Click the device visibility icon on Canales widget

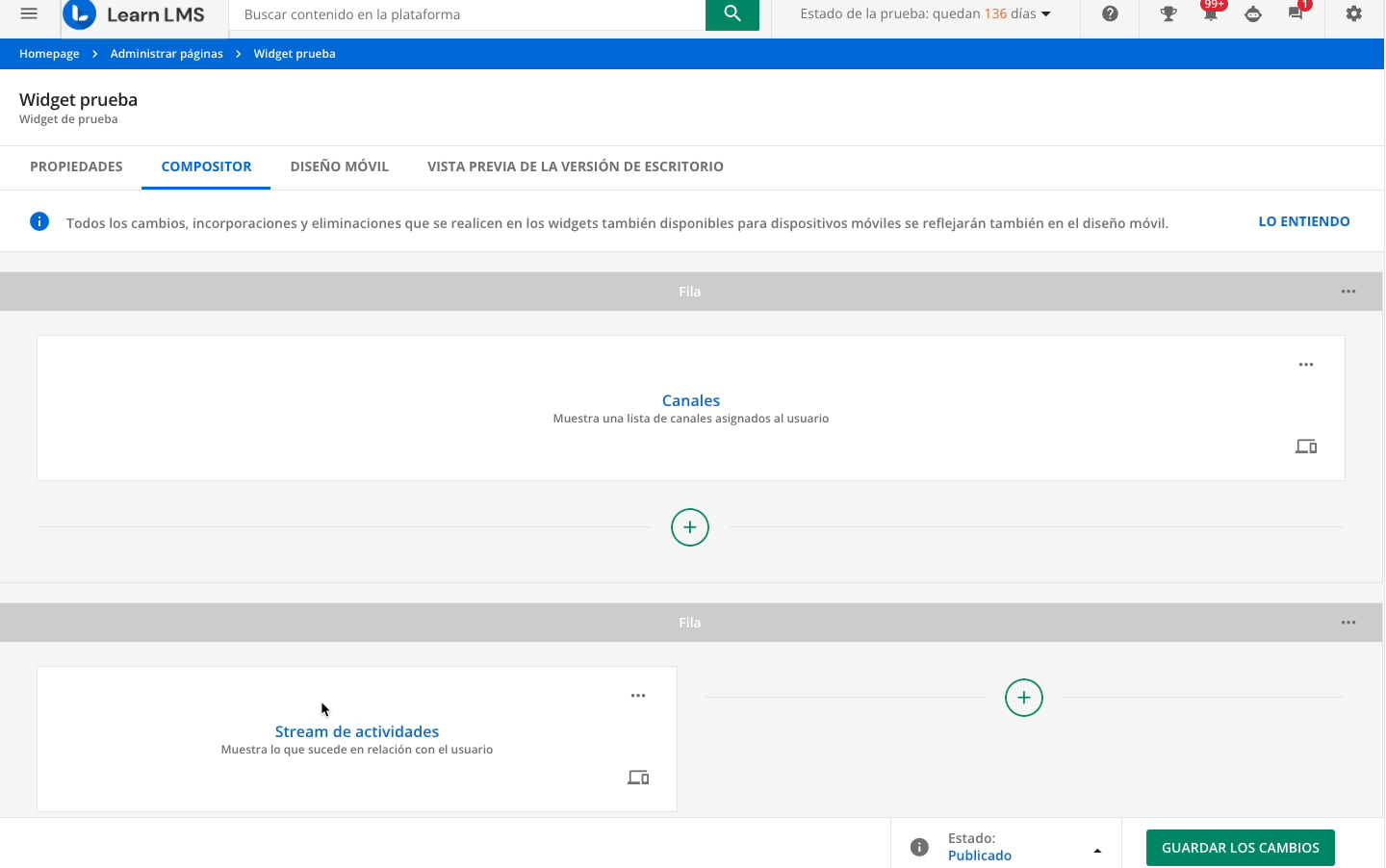pyautogui.click(x=1305, y=446)
